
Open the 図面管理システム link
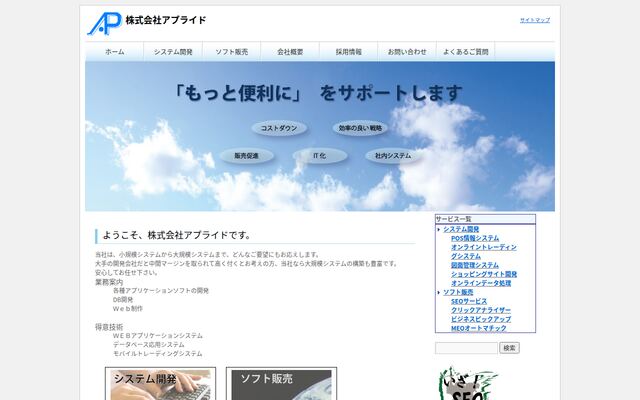[x=475, y=265]
